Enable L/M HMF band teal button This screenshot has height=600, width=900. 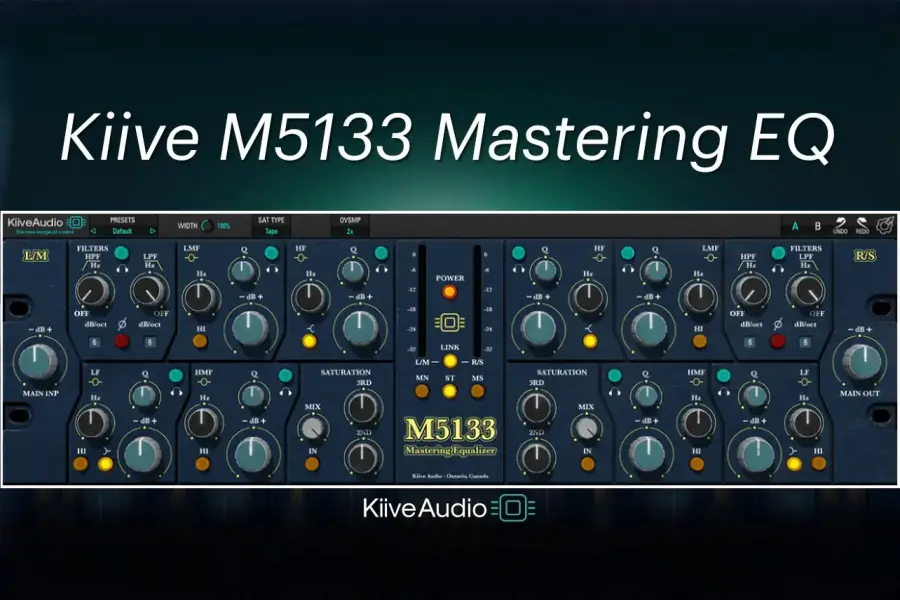click(x=285, y=376)
